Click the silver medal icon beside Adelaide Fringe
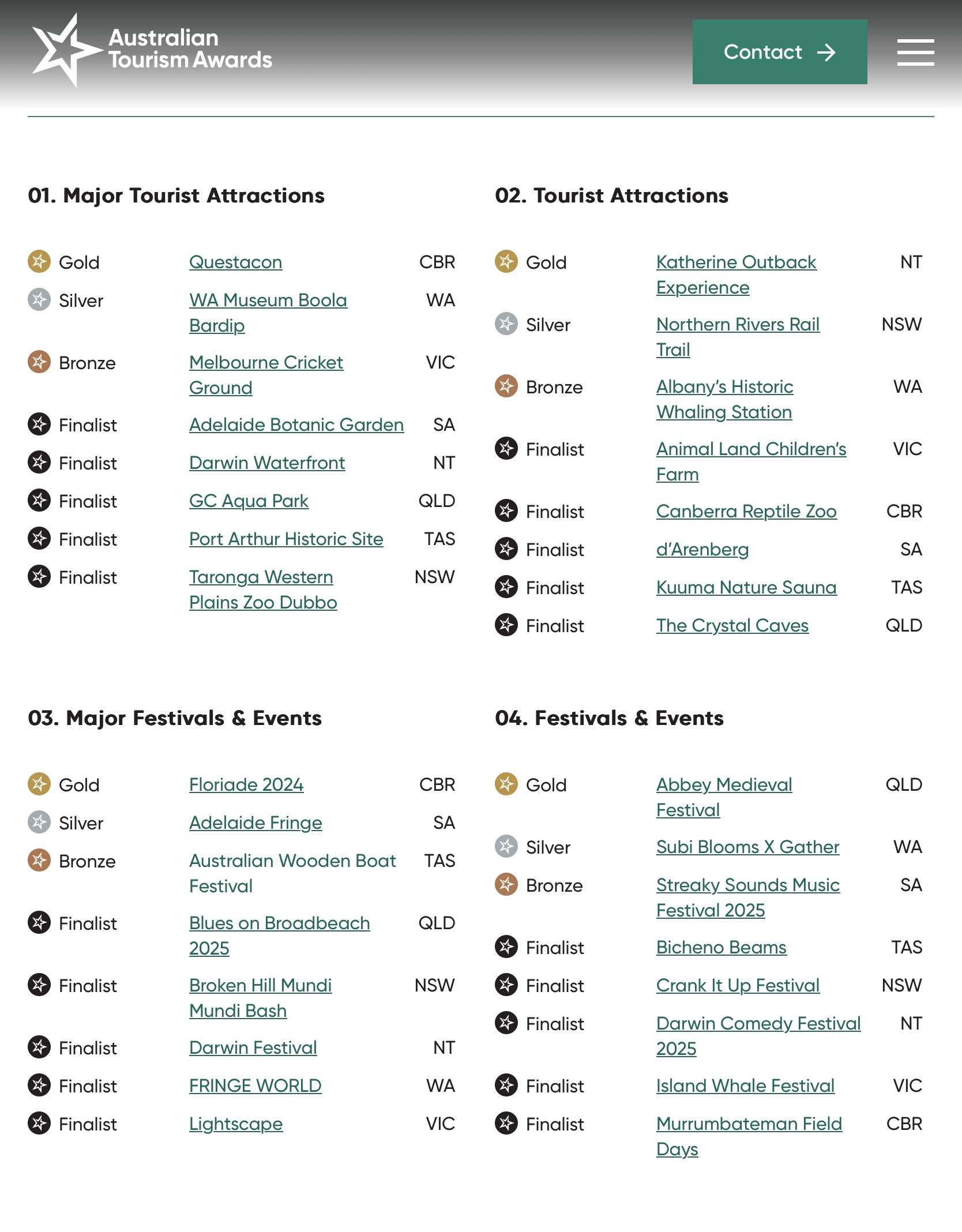This screenshot has width=962, height=1232. (x=39, y=822)
